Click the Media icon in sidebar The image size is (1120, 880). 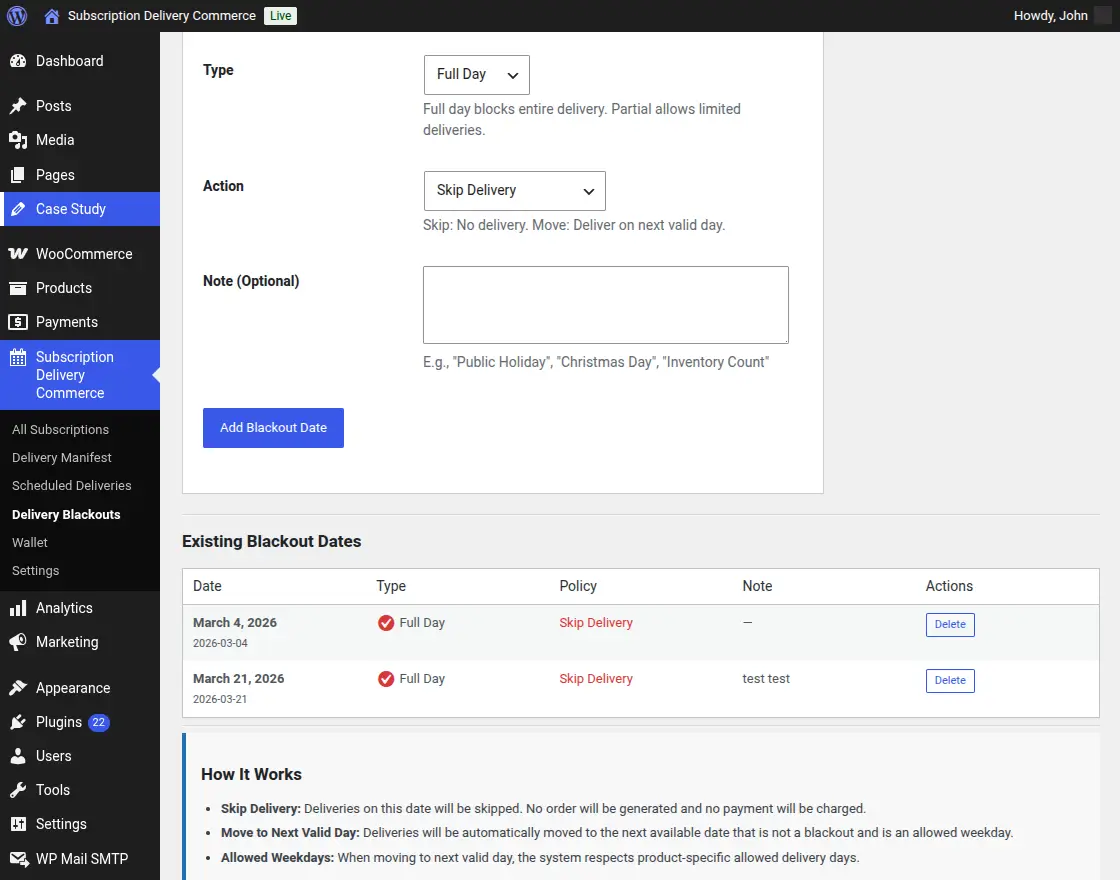point(18,140)
